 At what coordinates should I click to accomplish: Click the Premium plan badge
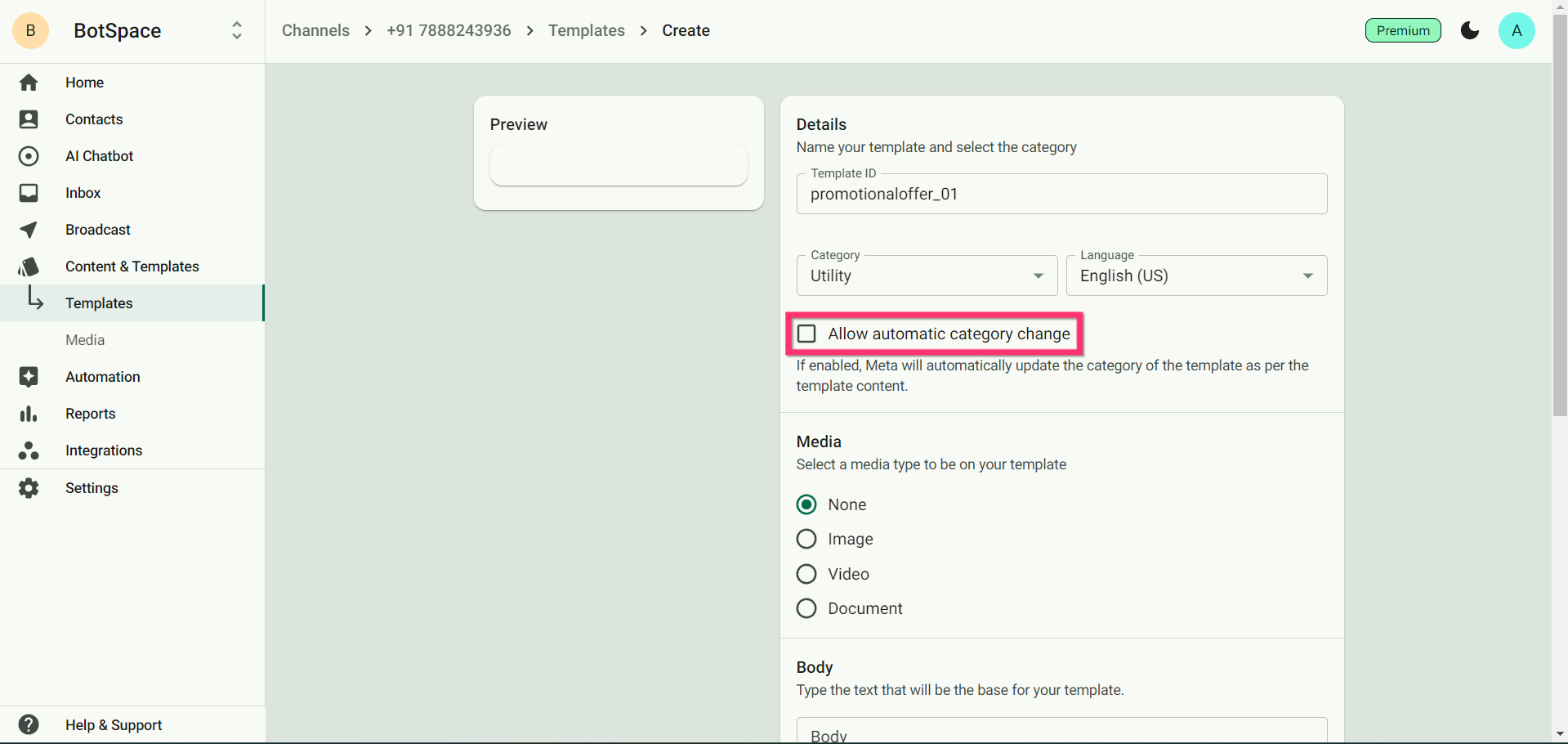(x=1403, y=31)
